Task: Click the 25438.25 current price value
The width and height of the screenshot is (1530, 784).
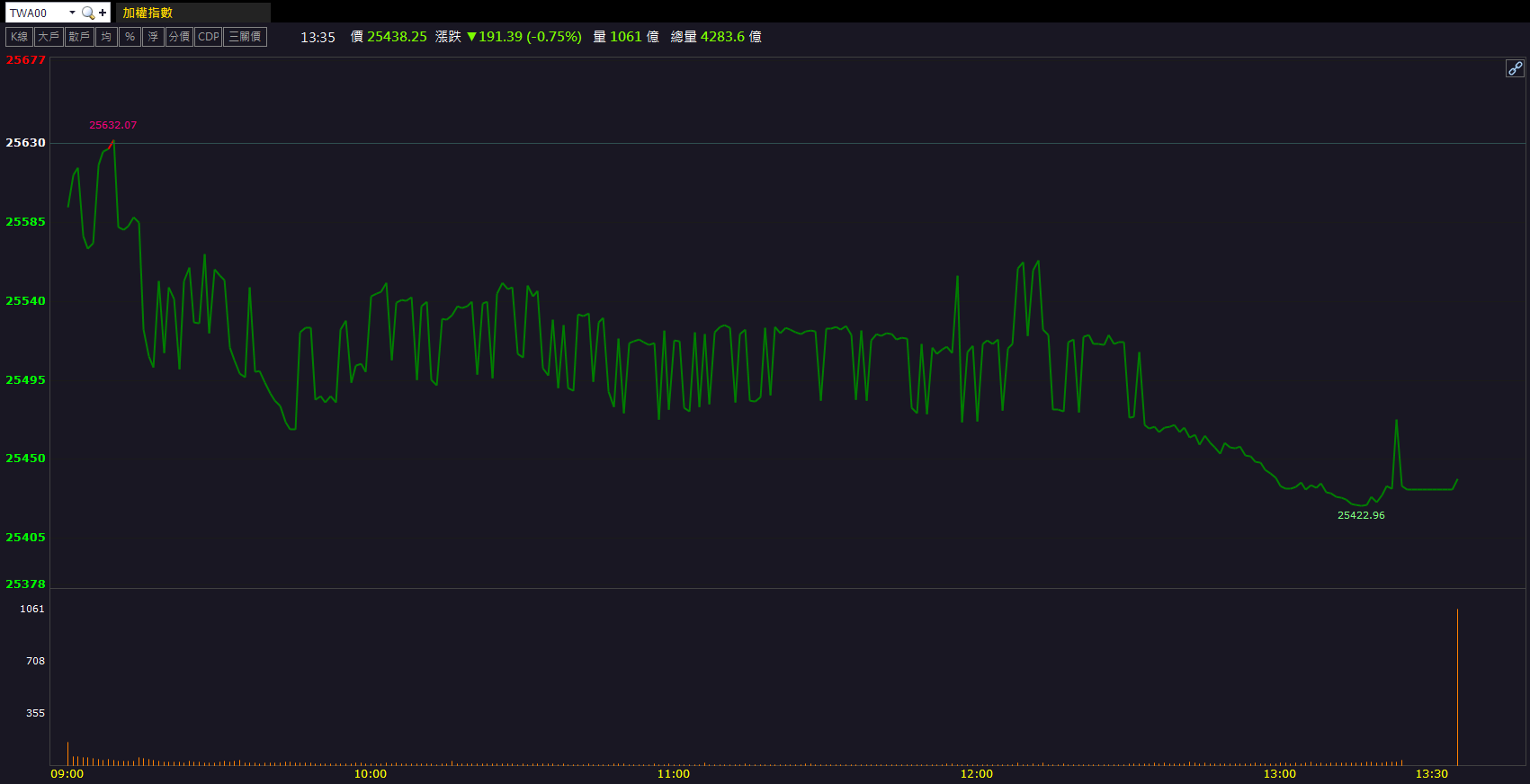Action: (x=397, y=37)
